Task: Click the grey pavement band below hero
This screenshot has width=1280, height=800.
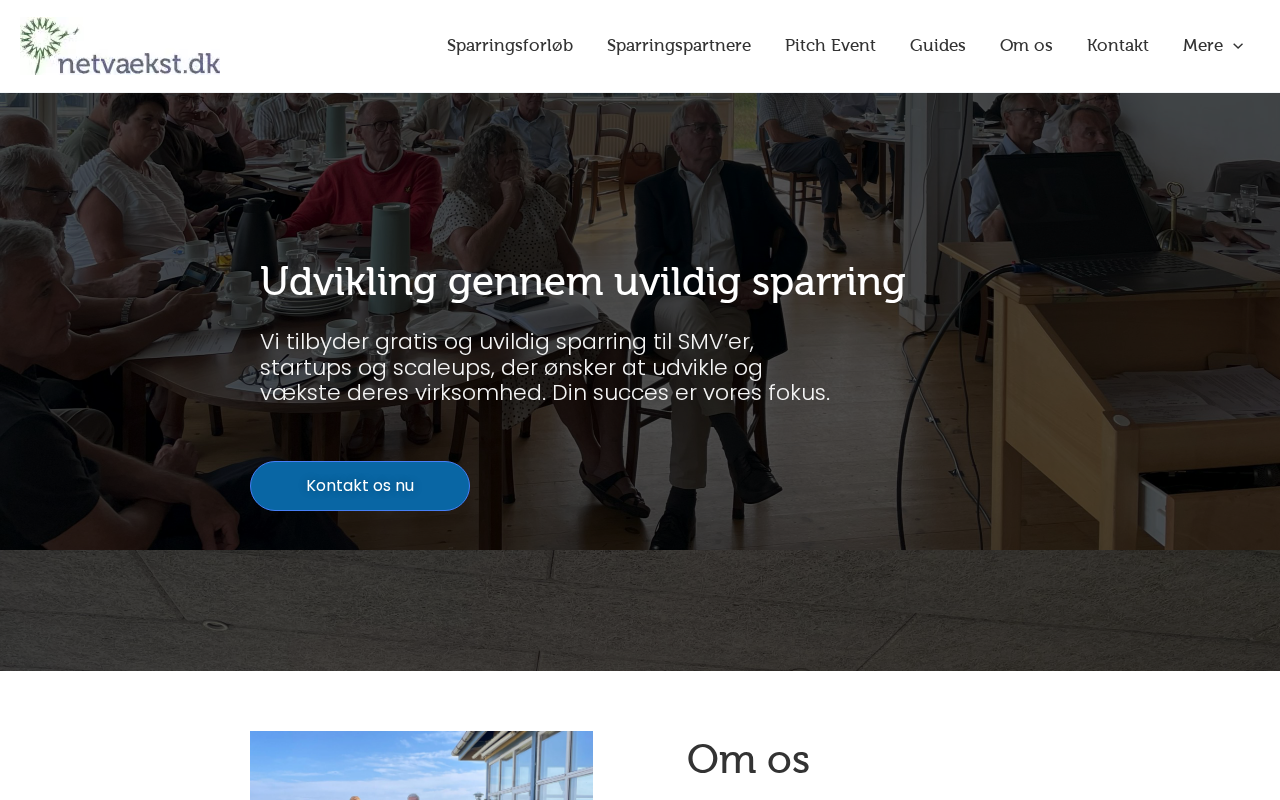Action: point(640,610)
